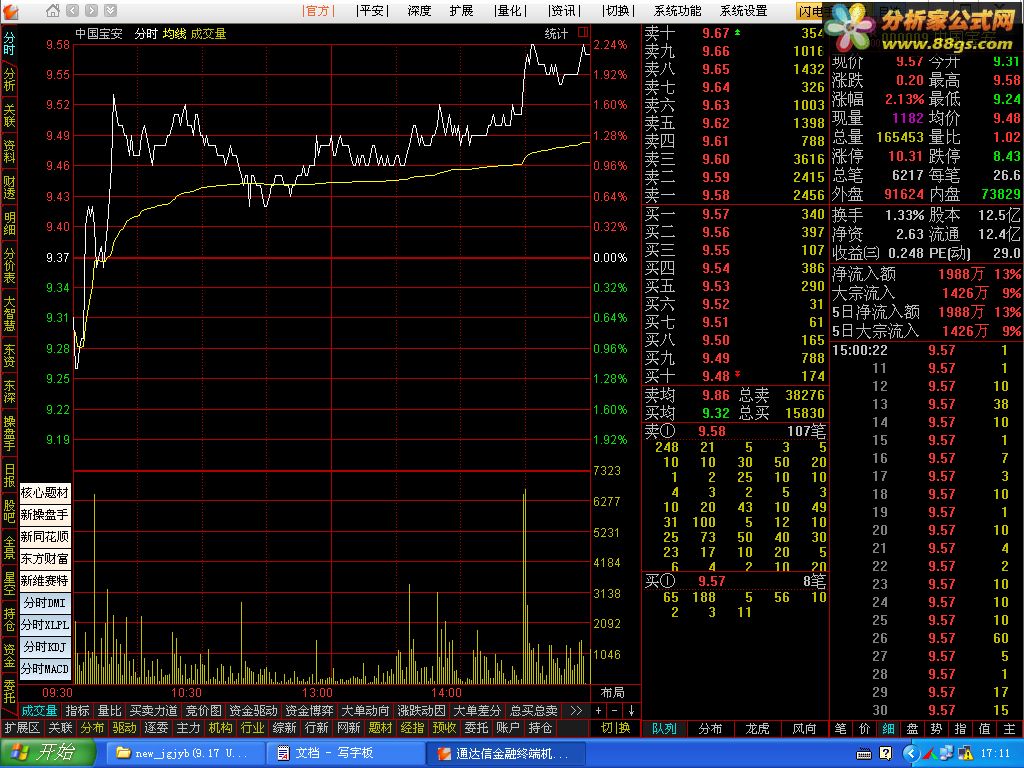Open the 题材 tab in the bottom row
Viewport: 1024px width, 768px height.
pyautogui.click(x=380, y=728)
